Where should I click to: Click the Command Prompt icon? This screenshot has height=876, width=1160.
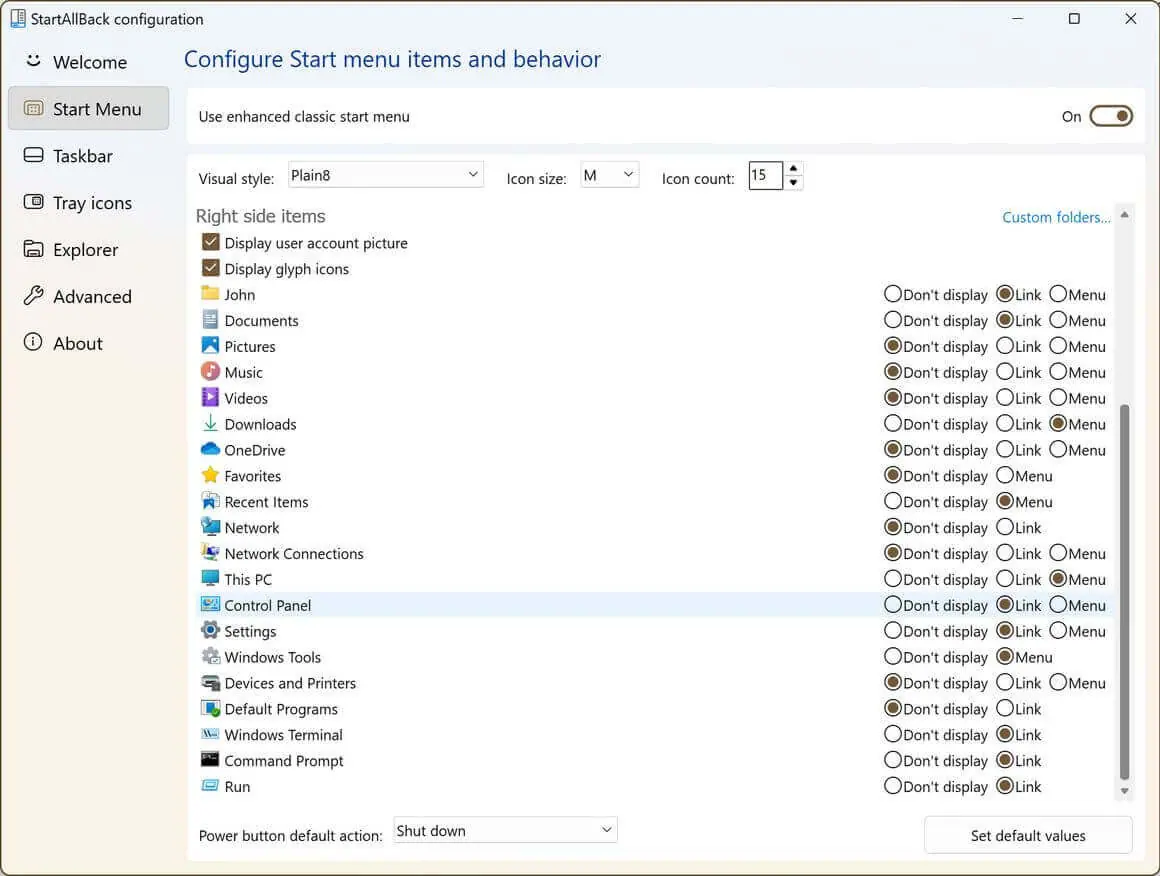pos(210,760)
